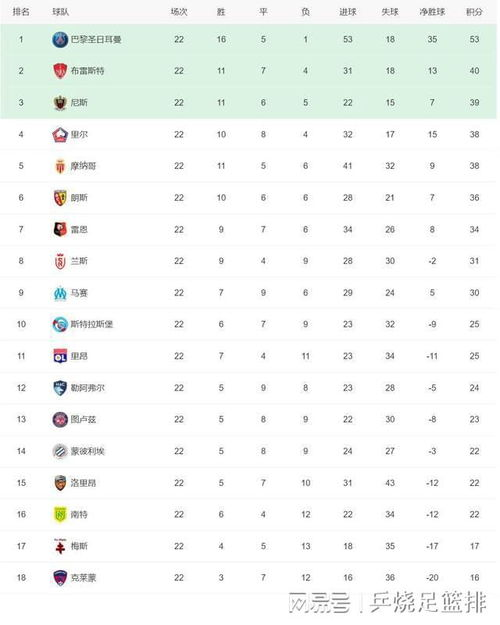Select the 净胜球 goal difference header

click(432, 12)
